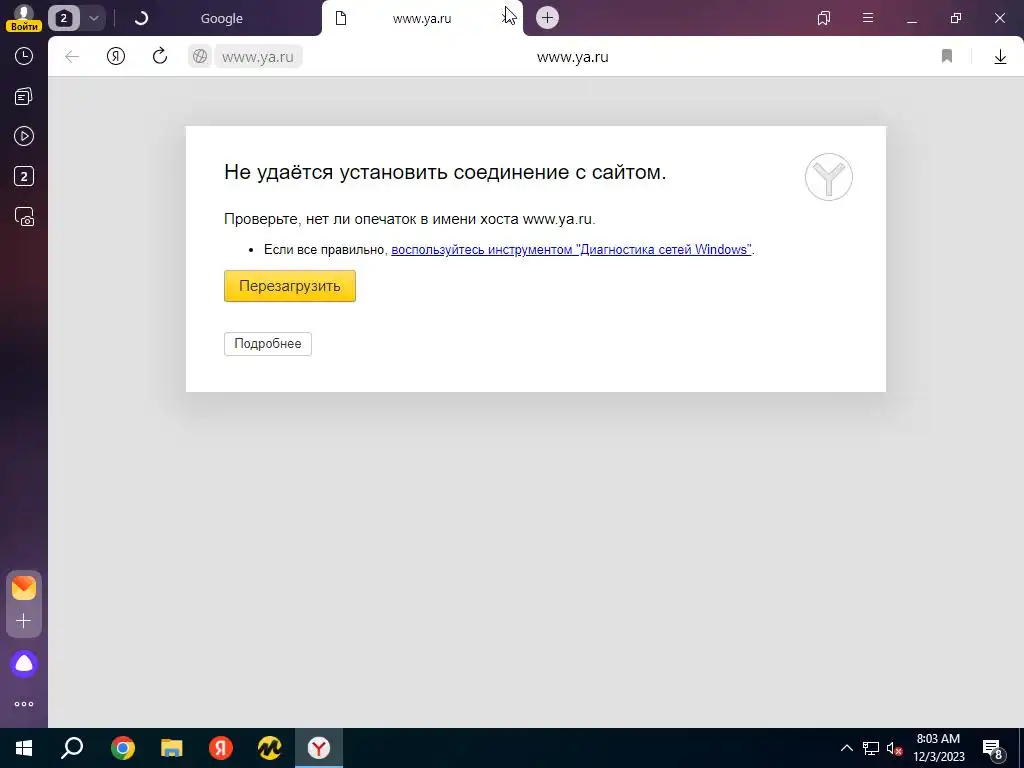Screen dimensions: 1024x768
Task: Open the Windows Start menu
Action: [24, 748]
